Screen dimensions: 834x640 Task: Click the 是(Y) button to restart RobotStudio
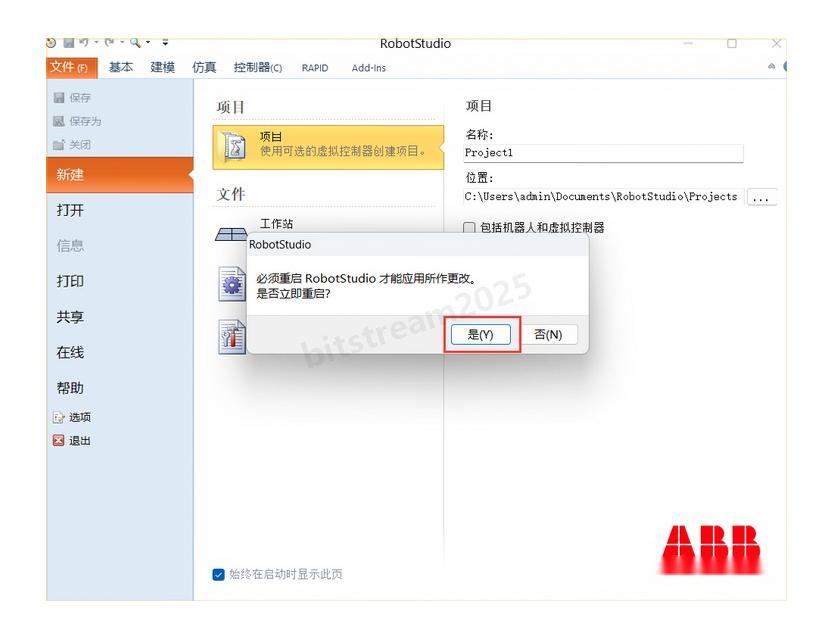482,334
